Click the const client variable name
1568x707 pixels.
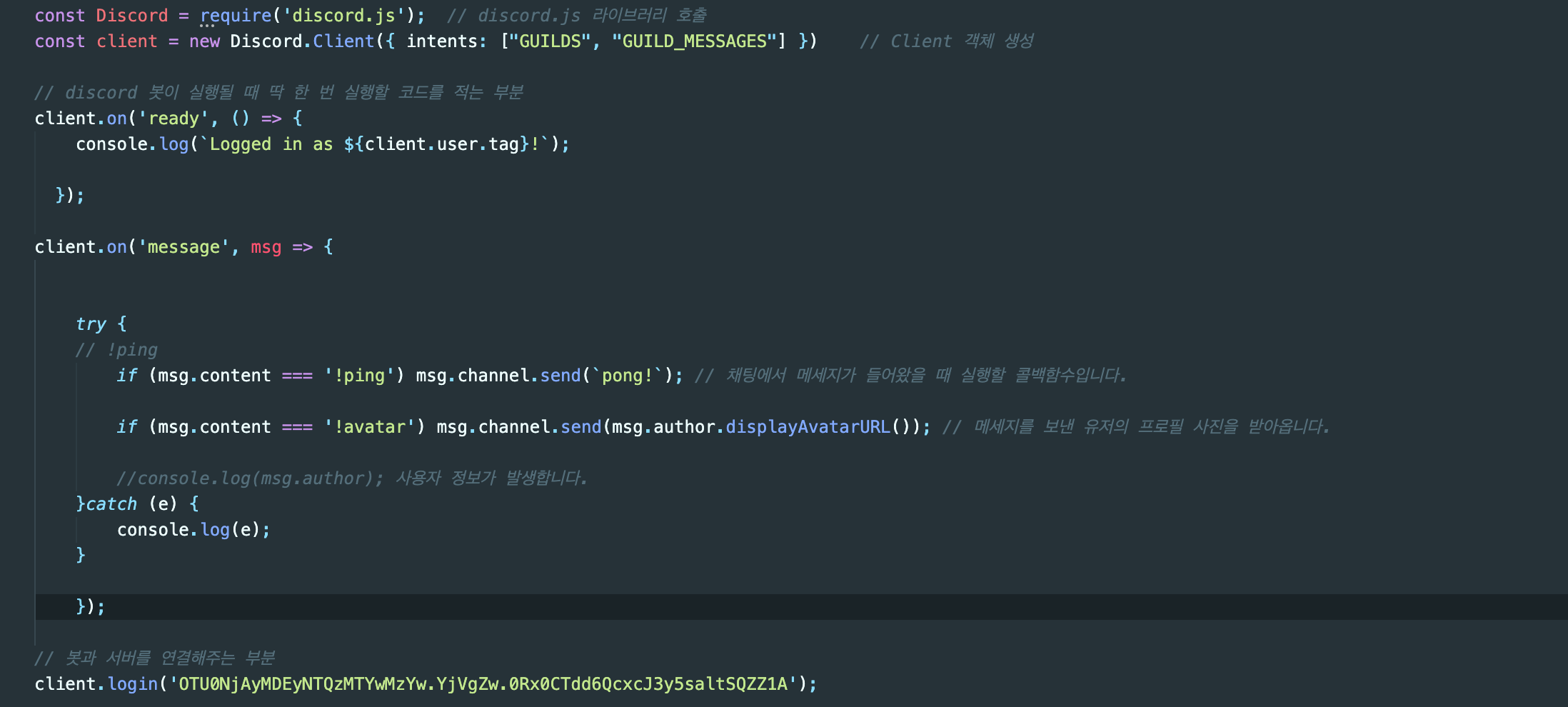point(127,41)
